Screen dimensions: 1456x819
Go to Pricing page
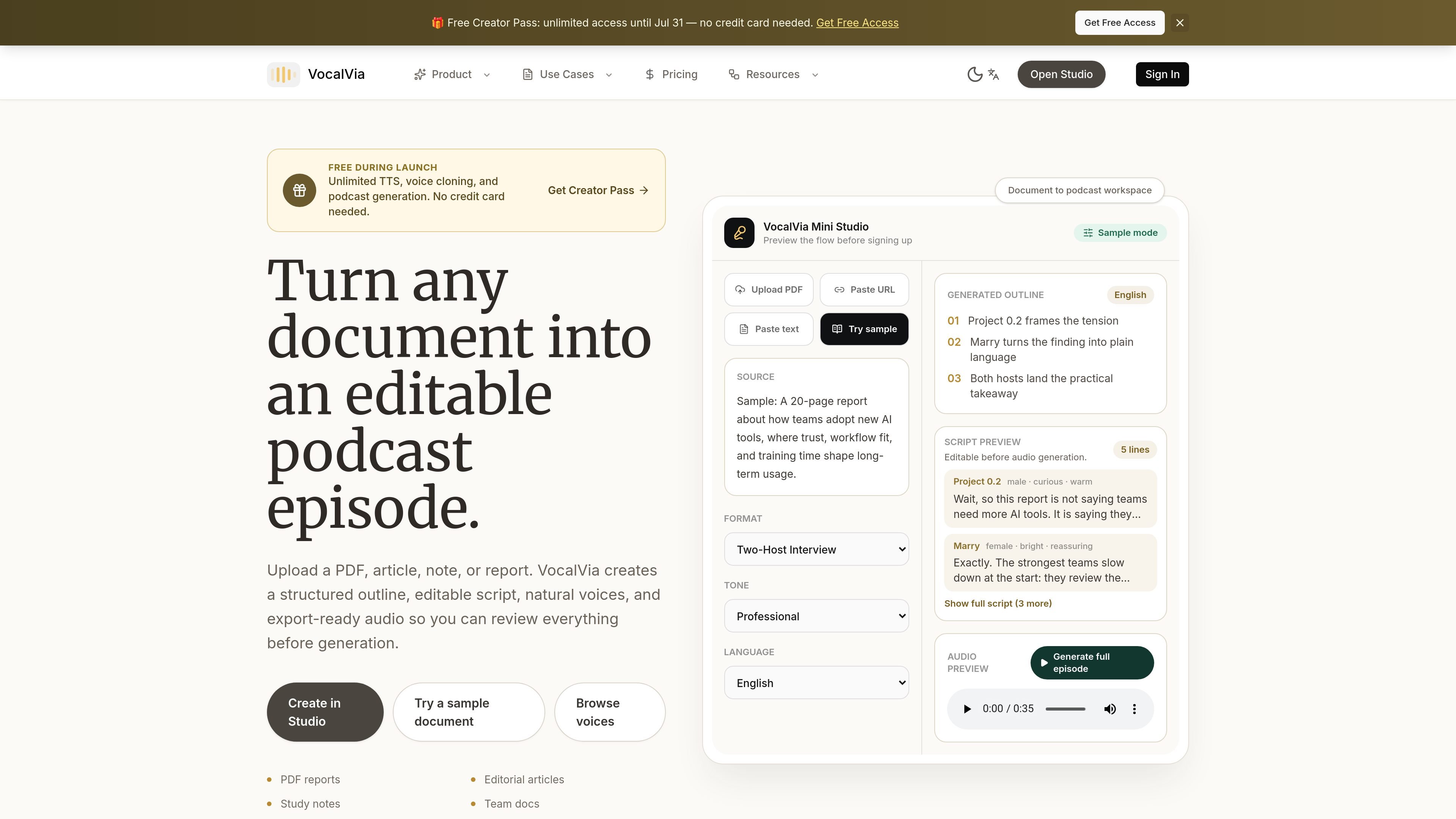tap(671, 75)
